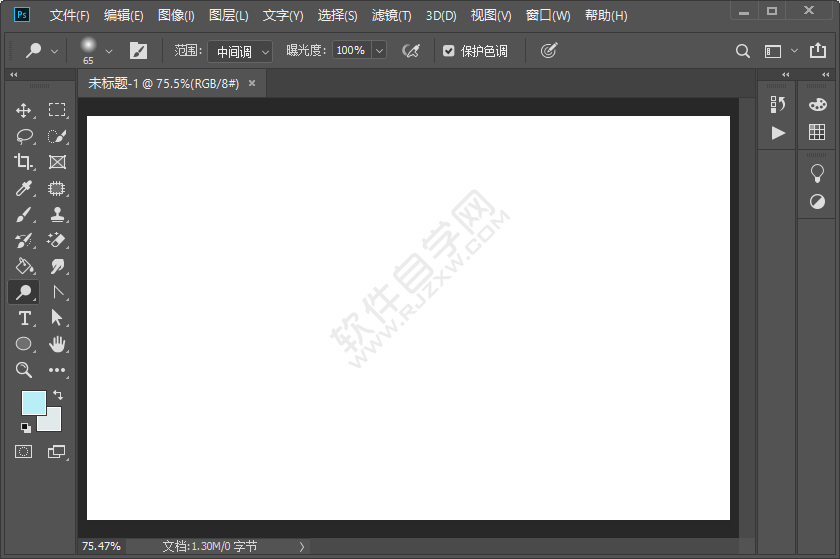Open the brush preset picker arrow
The height and width of the screenshot is (559, 840).
[109, 51]
